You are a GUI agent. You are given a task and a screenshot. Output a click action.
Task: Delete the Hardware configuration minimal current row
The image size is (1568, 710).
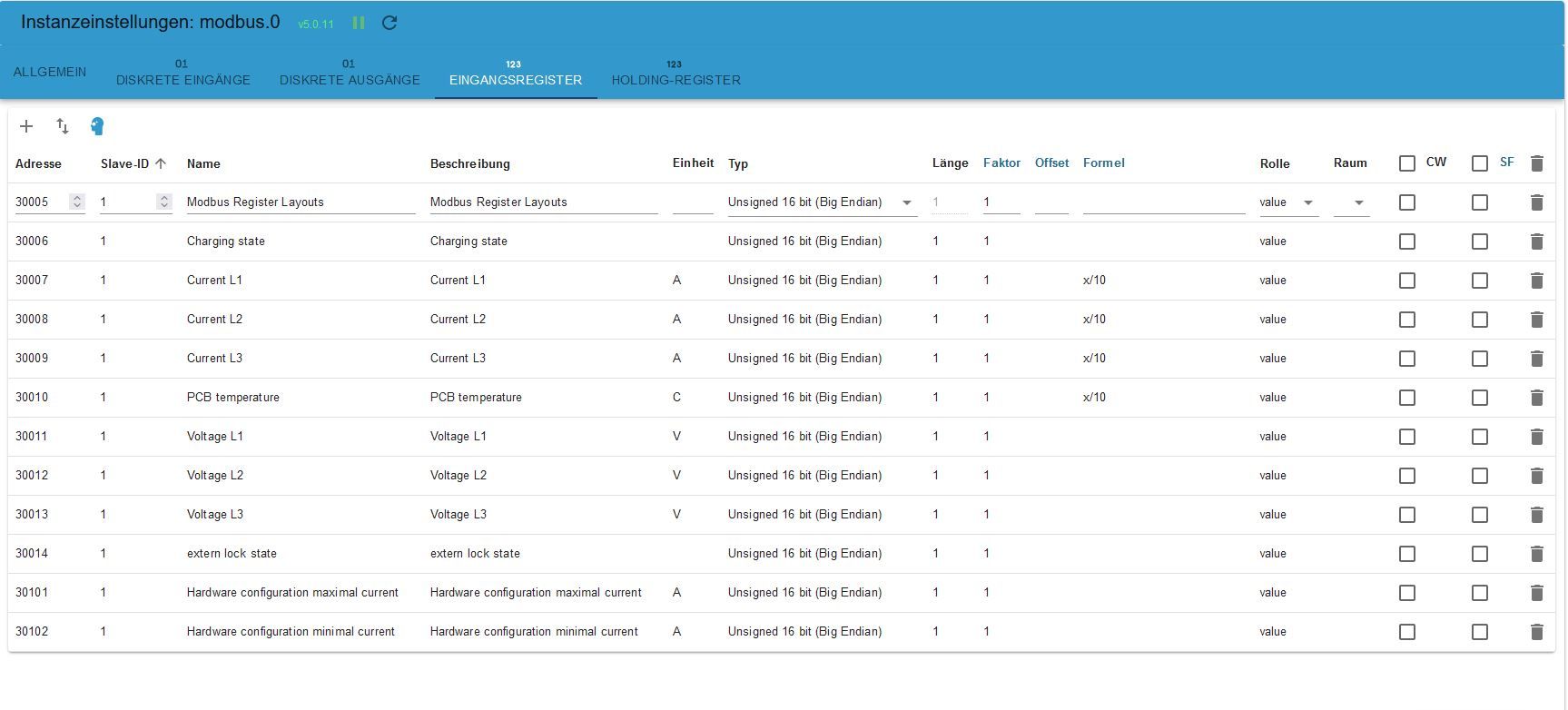click(1536, 632)
